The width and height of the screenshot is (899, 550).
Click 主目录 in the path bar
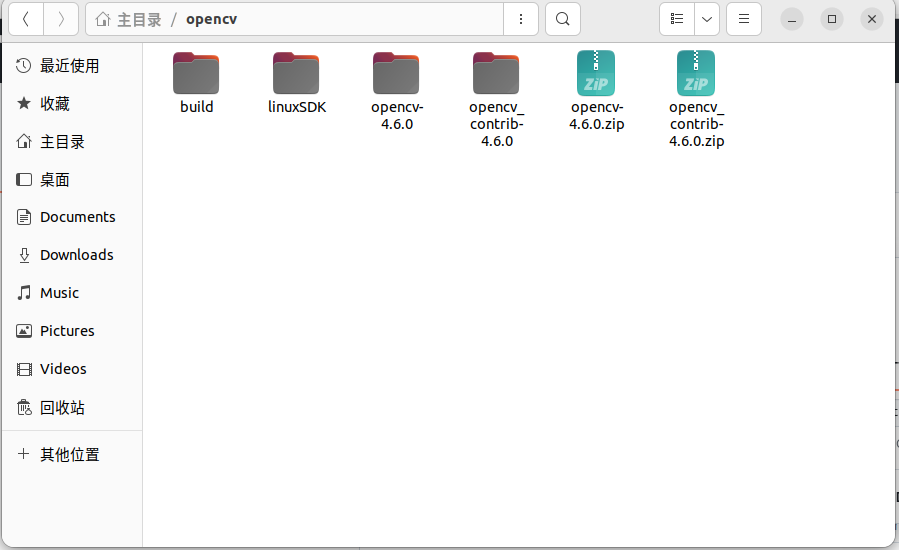click(138, 19)
